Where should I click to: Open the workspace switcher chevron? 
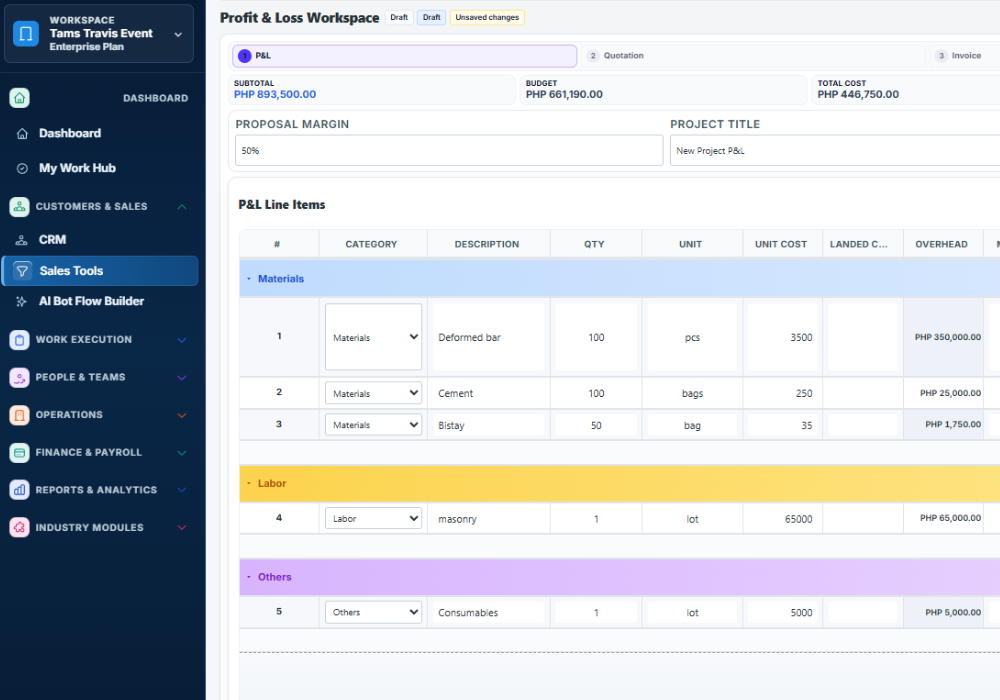(x=178, y=34)
